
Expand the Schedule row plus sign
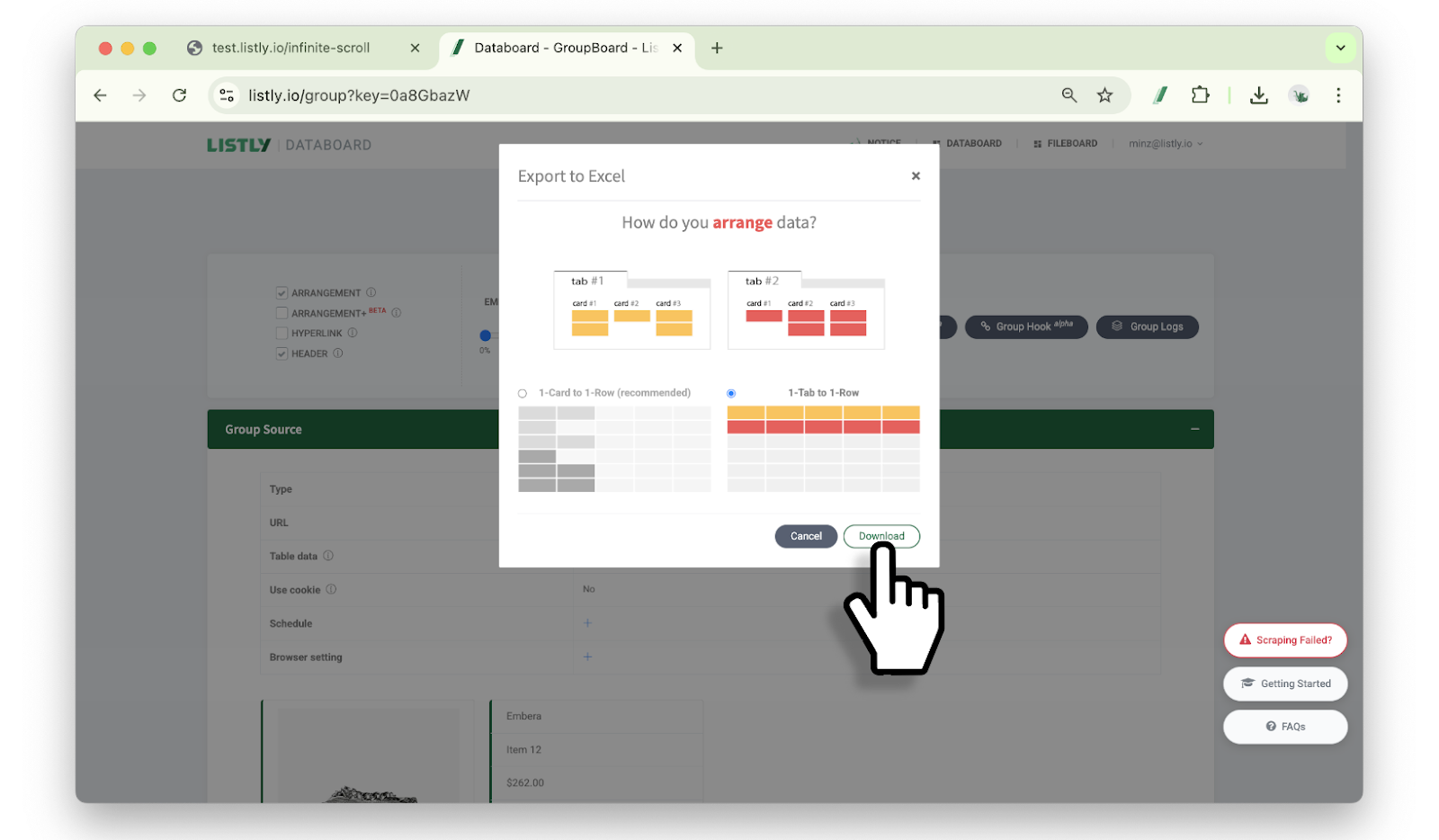(587, 623)
